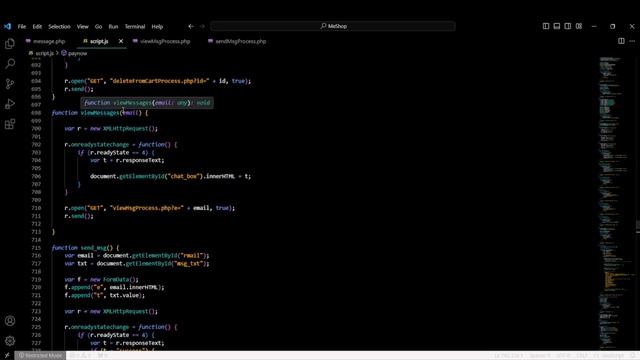Click the Spaces indentation status item
The height and width of the screenshot is (360, 640).
tap(540, 356)
